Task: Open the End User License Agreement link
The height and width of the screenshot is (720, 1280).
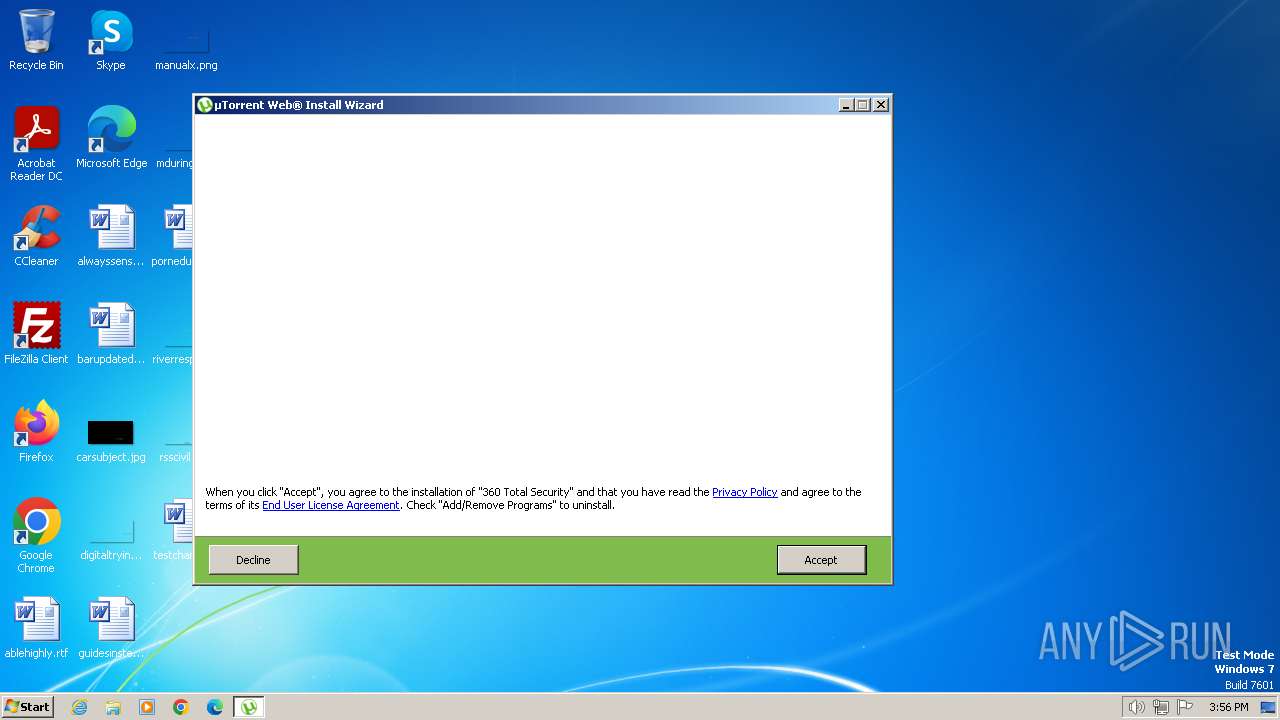Action: pyautogui.click(x=331, y=505)
